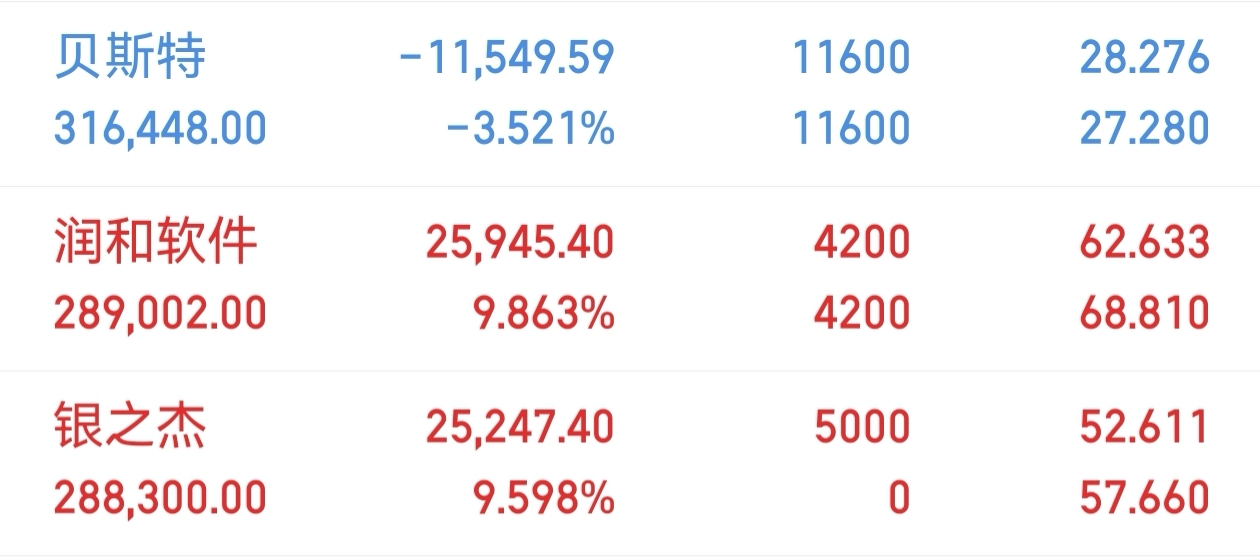
Task: Select 银之杰 available quantity 0
Action: coord(899,497)
